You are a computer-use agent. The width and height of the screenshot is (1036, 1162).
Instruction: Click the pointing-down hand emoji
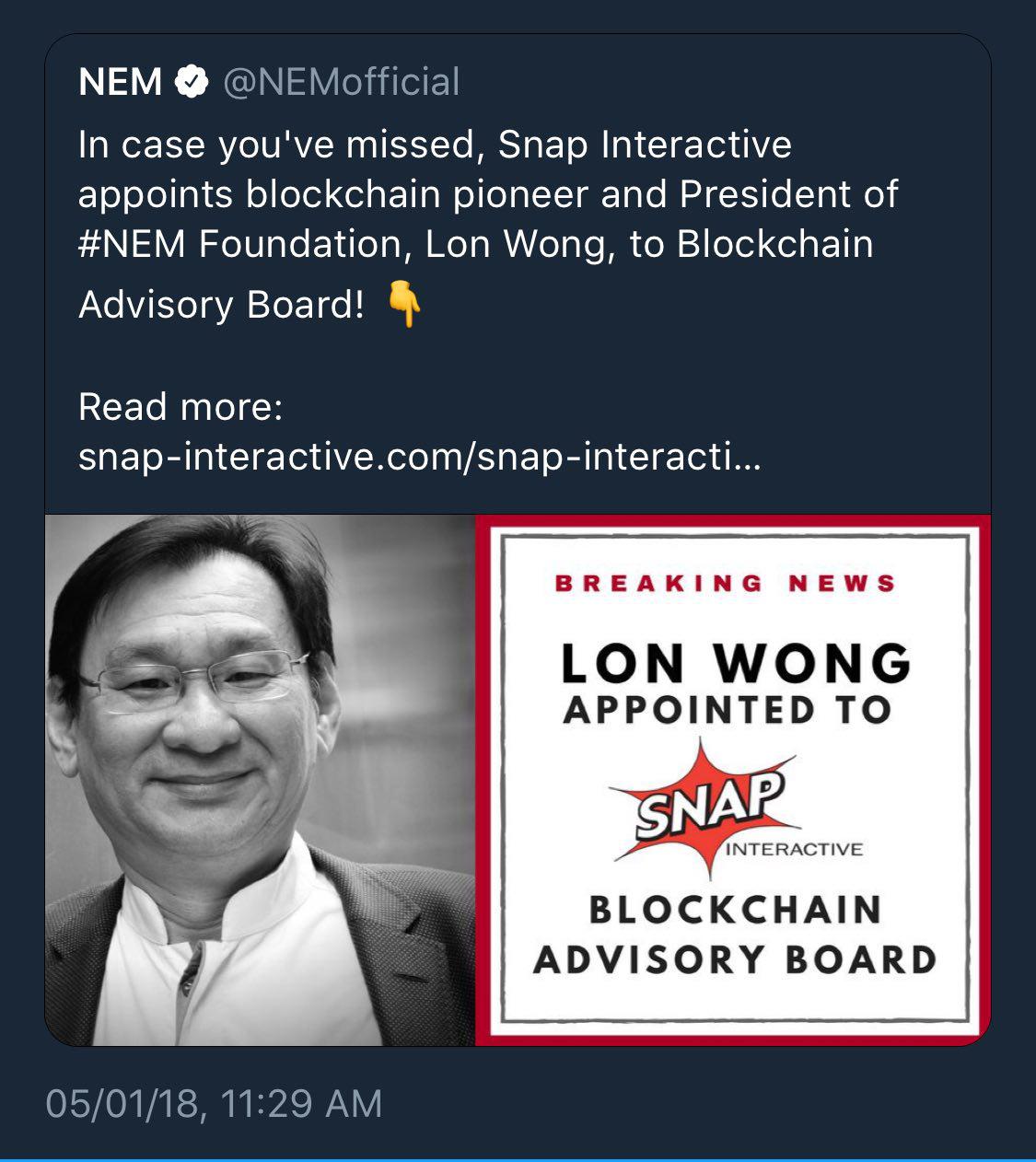pos(403,305)
